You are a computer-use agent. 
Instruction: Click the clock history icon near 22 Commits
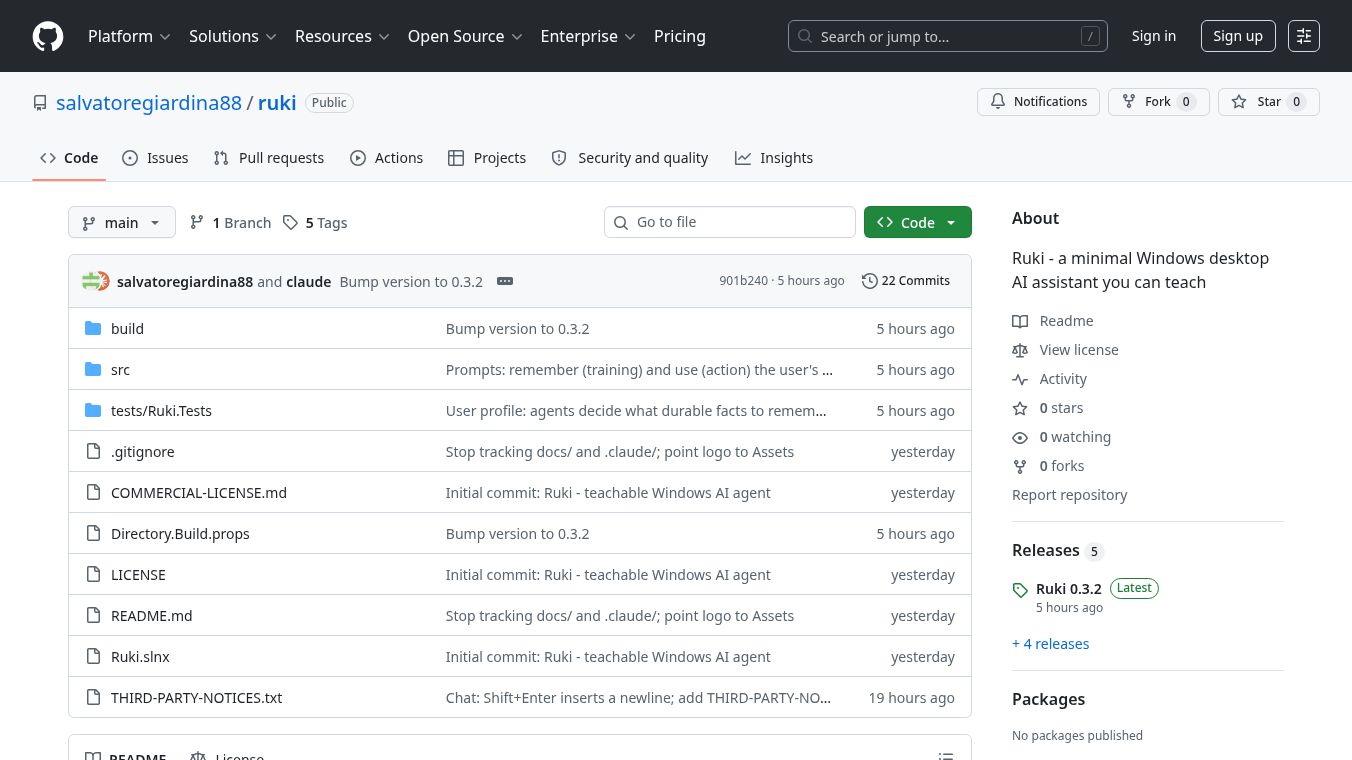coord(869,281)
